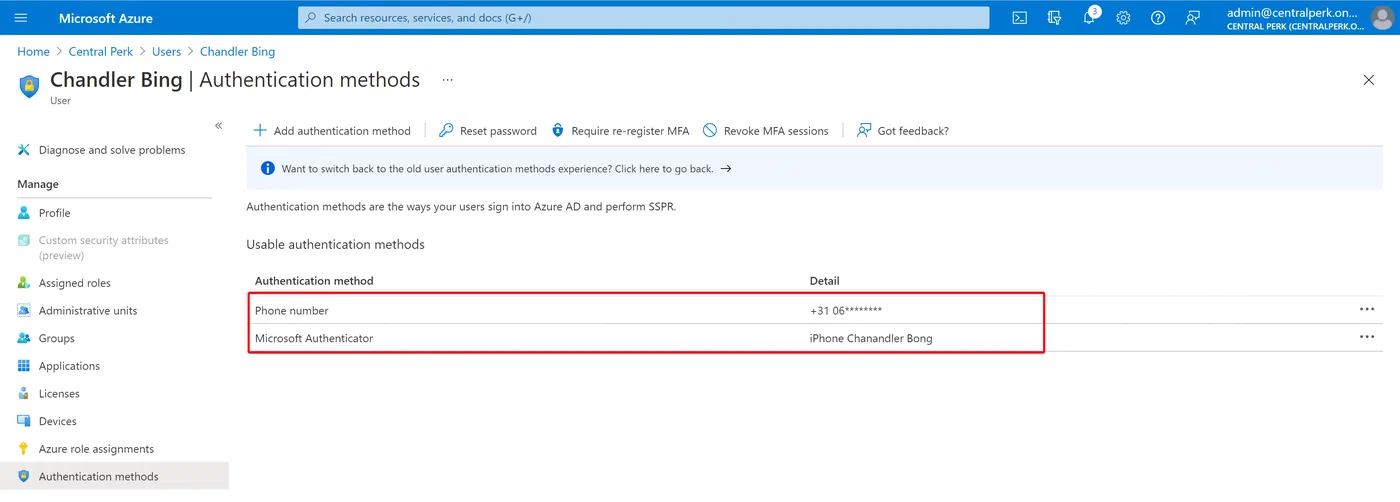Click the Assigned roles icon
This screenshot has height=502, width=1400.
pyautogui.click(x=24, y=283)
